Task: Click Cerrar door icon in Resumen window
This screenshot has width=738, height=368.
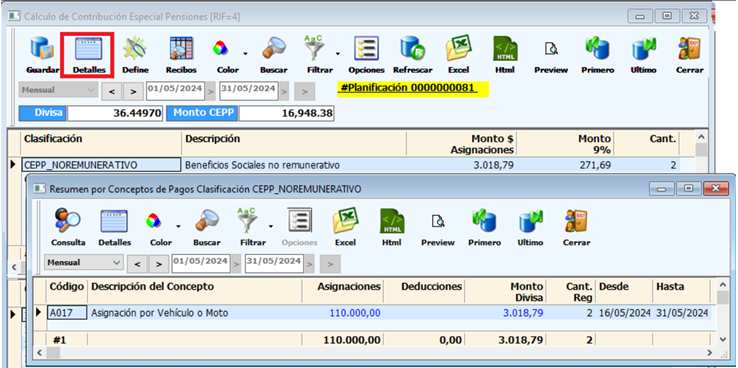Action: 576,221
